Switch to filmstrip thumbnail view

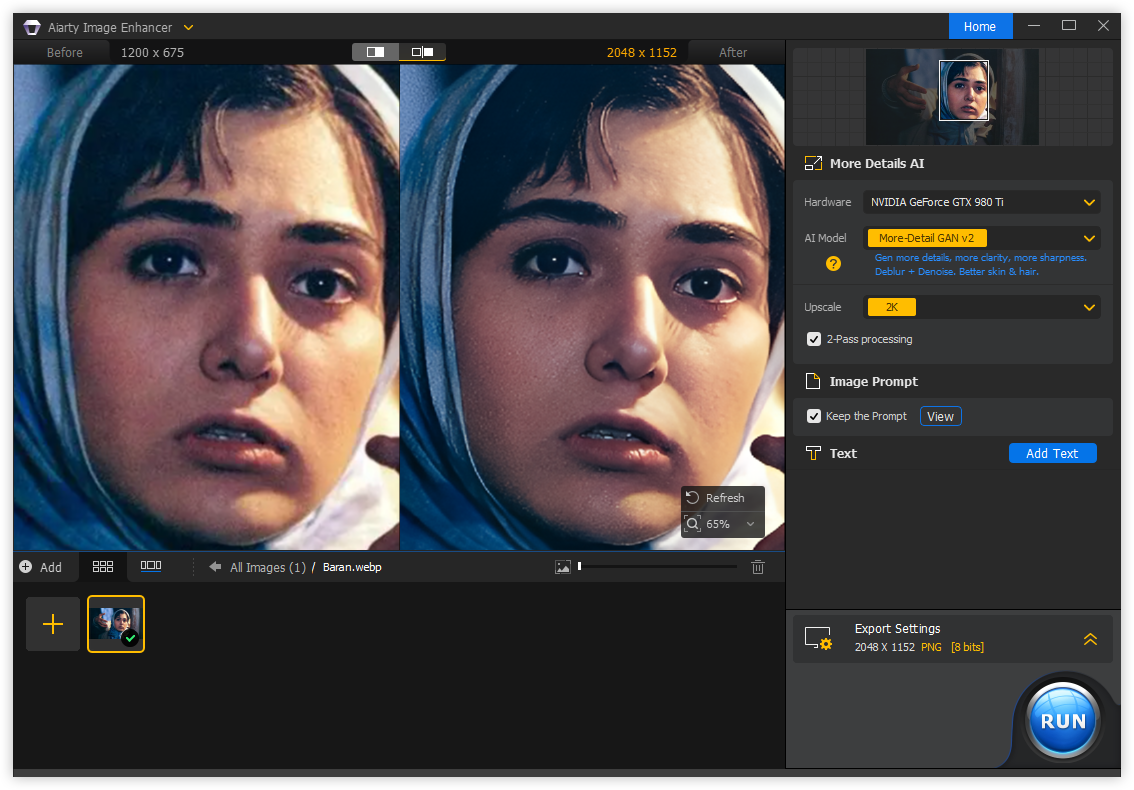pyautogui.click(x=150, y=566)
